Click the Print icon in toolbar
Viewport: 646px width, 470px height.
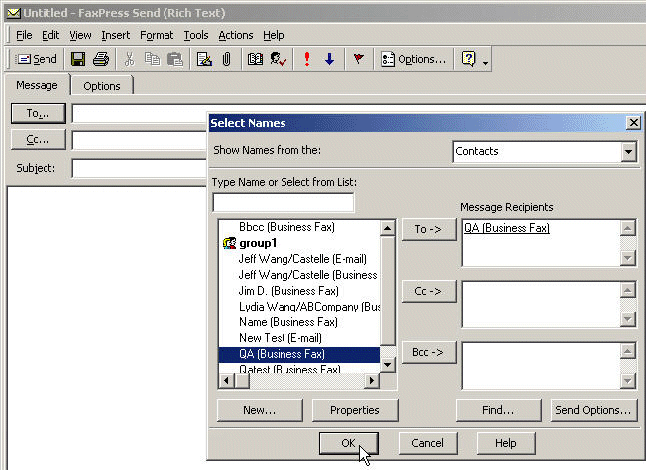pyautogui.click(x=98, y=60)
